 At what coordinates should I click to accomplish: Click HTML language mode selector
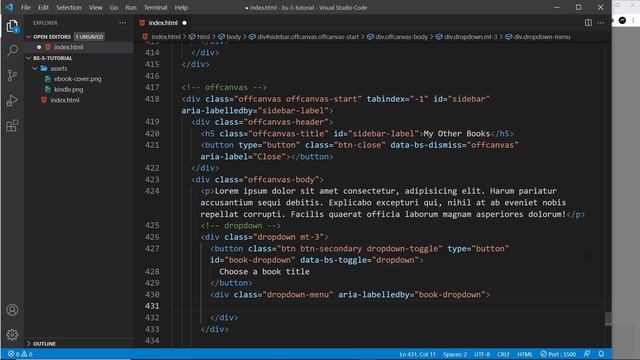point(525,354)
